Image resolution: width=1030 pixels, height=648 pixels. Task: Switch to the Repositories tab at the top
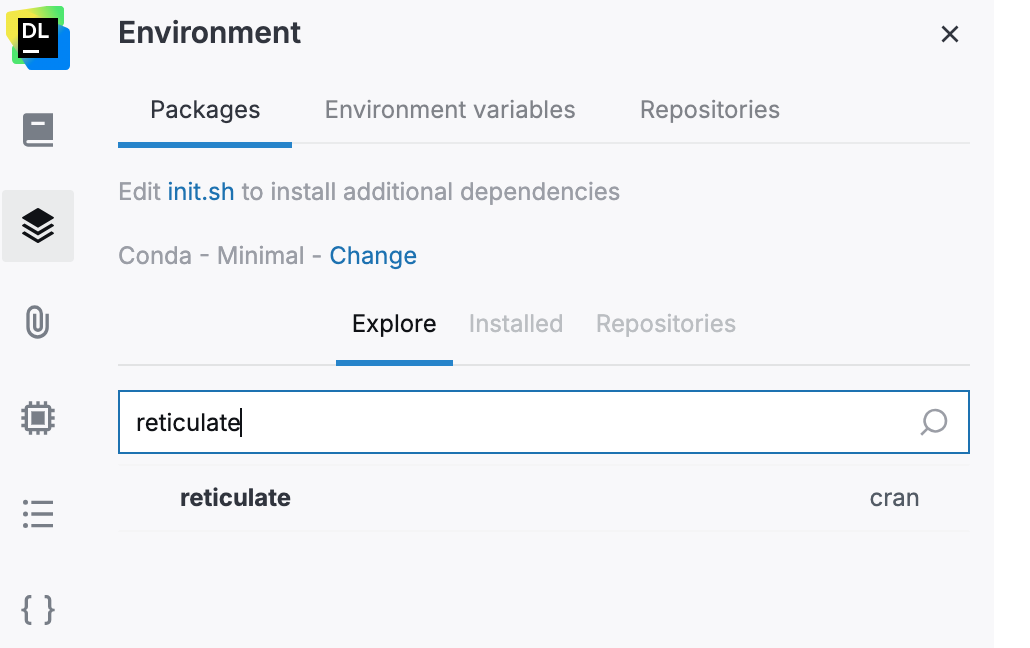709,110
